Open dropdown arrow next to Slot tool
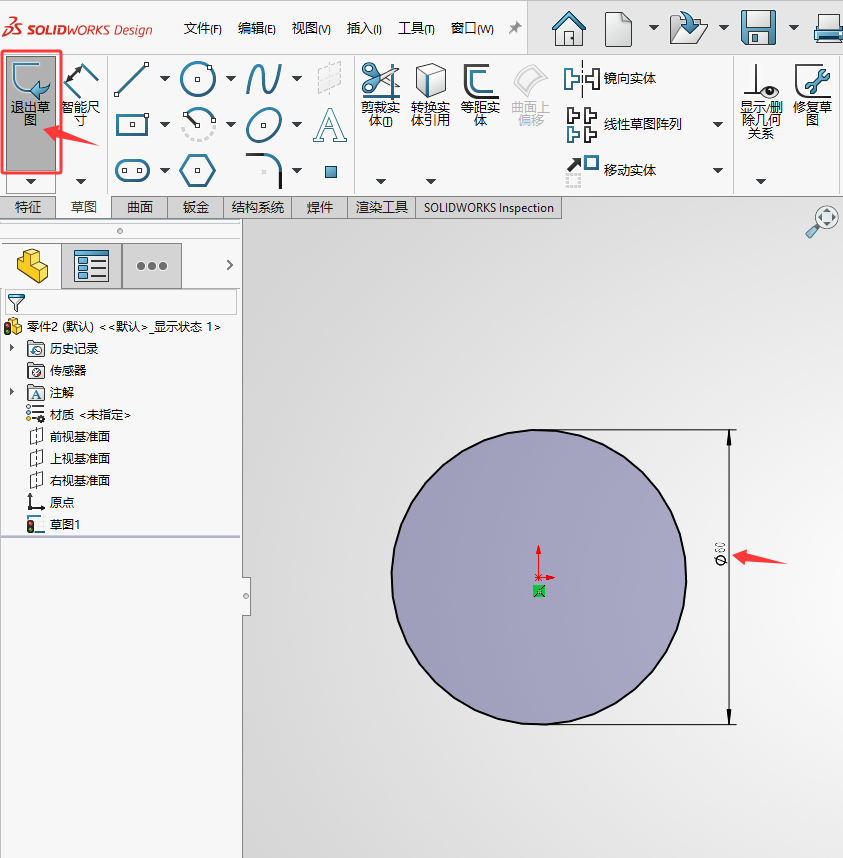The height and width of the screenshot is (858, 843). click(x=165, y=171)
